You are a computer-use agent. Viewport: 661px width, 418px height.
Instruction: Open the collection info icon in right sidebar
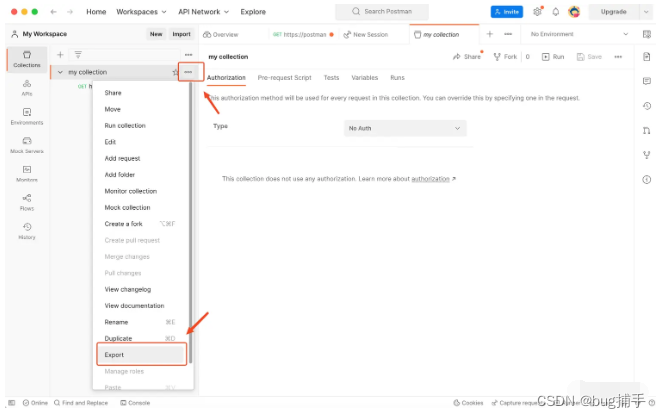coord(647,180)
